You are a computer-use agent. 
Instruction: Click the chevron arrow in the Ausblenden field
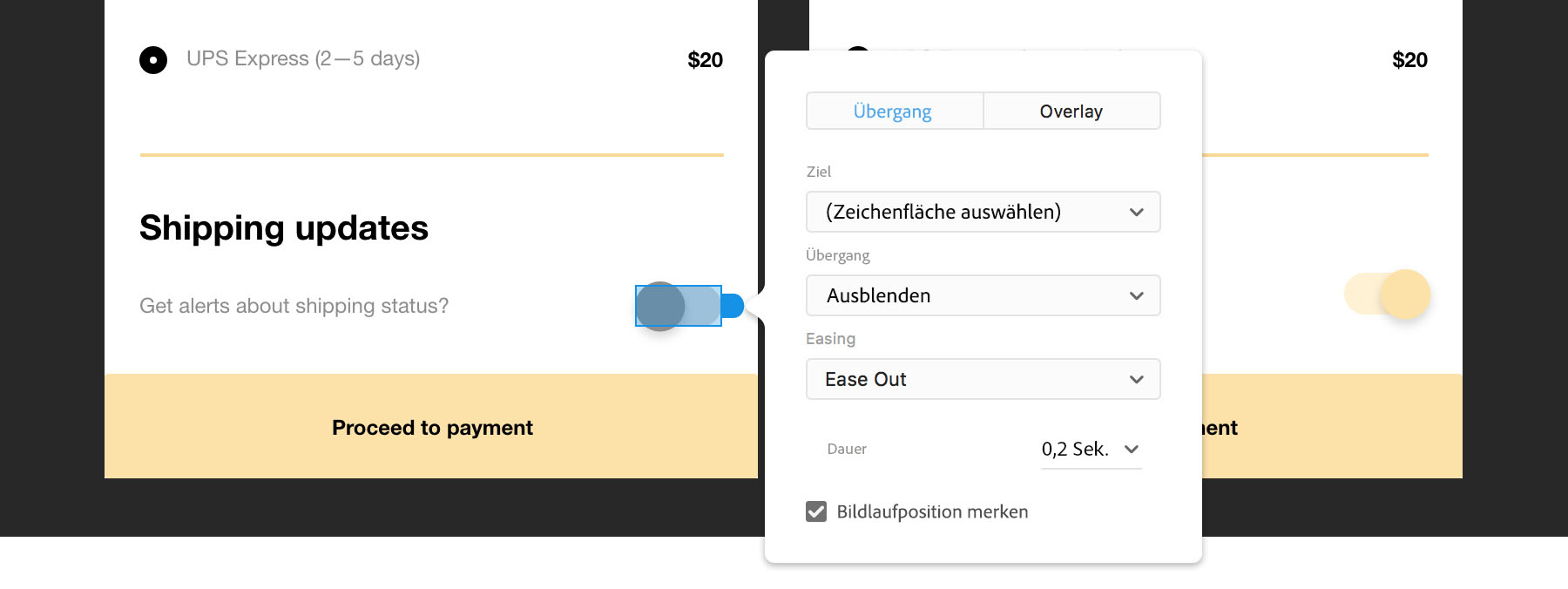[1136, 295]
